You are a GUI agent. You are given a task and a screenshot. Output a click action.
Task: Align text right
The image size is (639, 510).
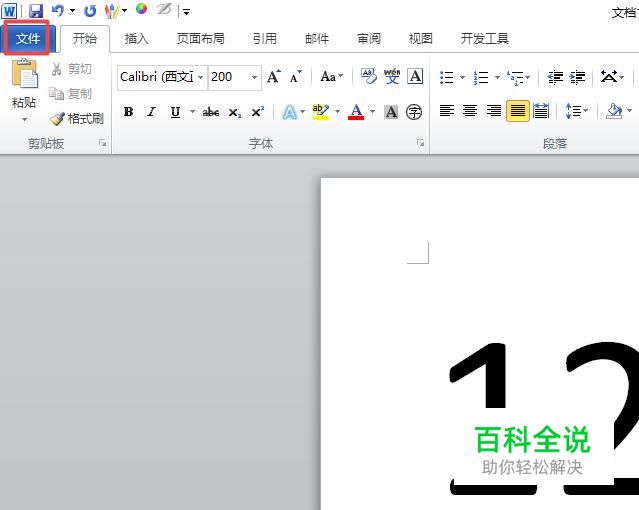[494, 110]
